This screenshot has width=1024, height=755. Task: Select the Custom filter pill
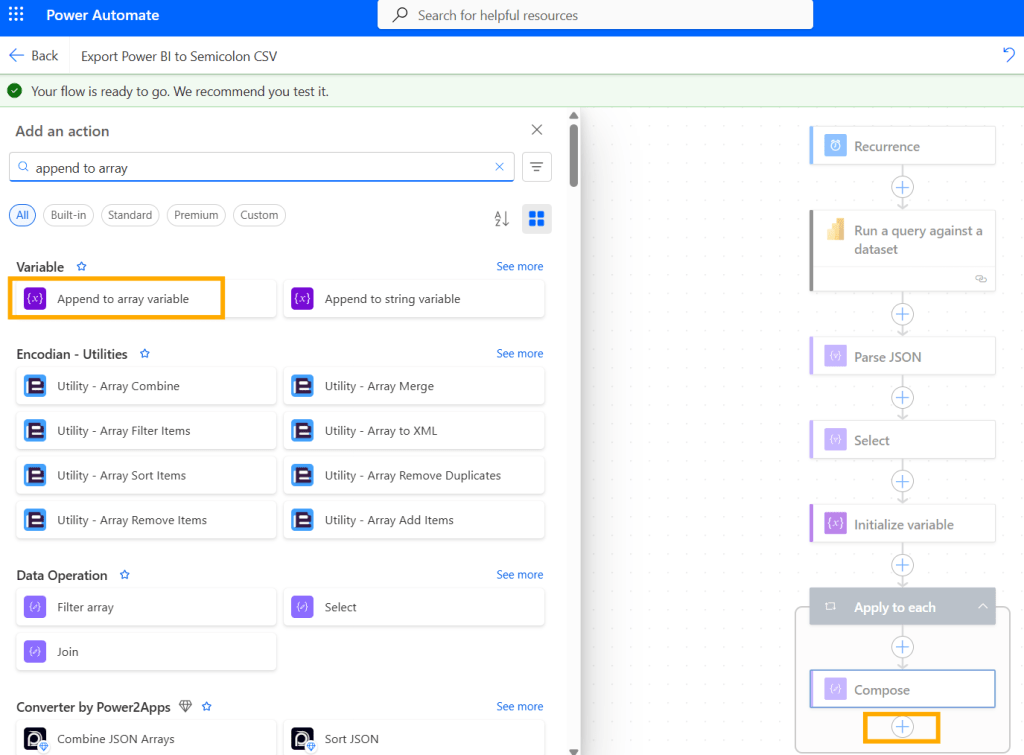coord(259,215)
